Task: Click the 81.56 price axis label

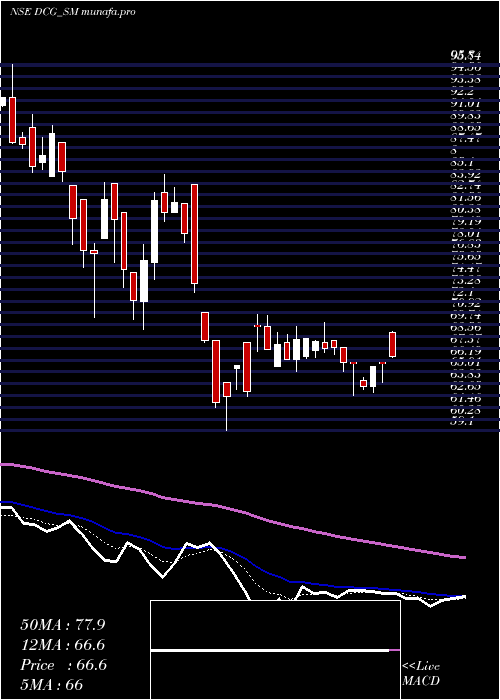Action: (466, 198)
